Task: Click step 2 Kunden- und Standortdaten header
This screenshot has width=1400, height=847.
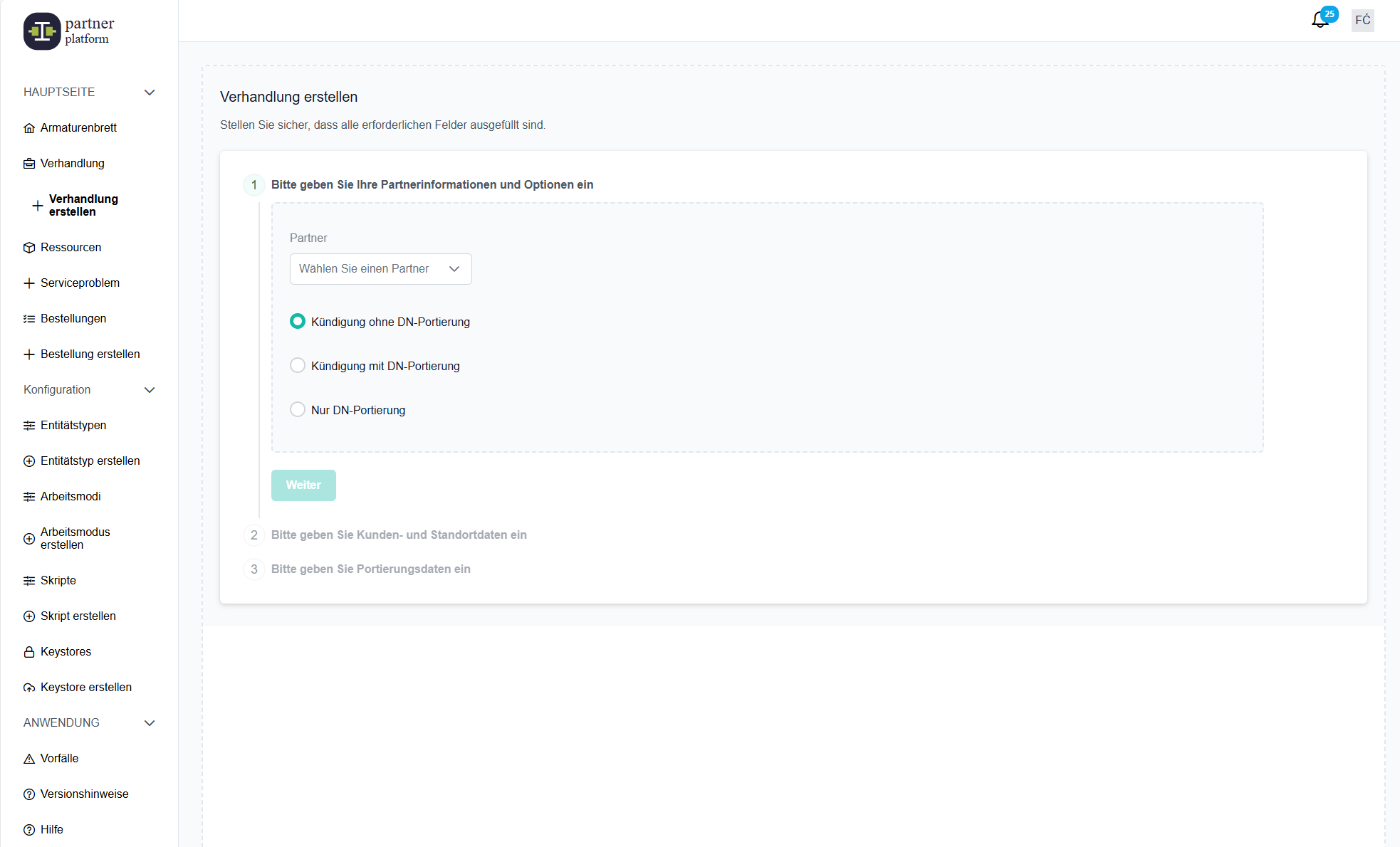Action: (x=399, y=535)
